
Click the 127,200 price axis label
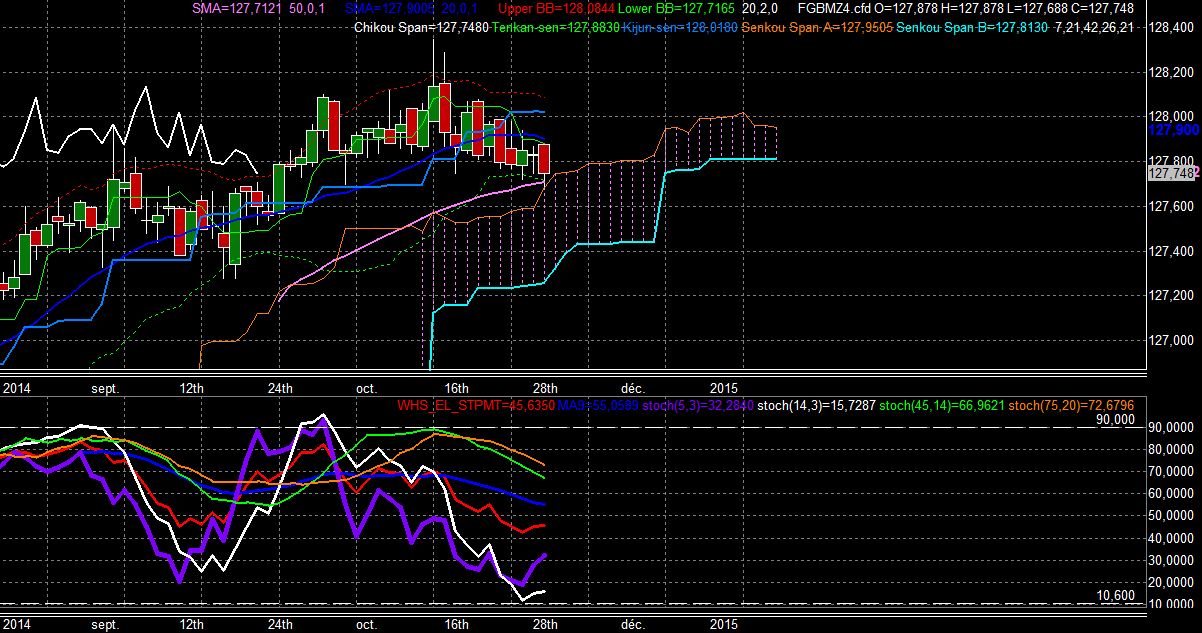click(x=1172, y=295)
